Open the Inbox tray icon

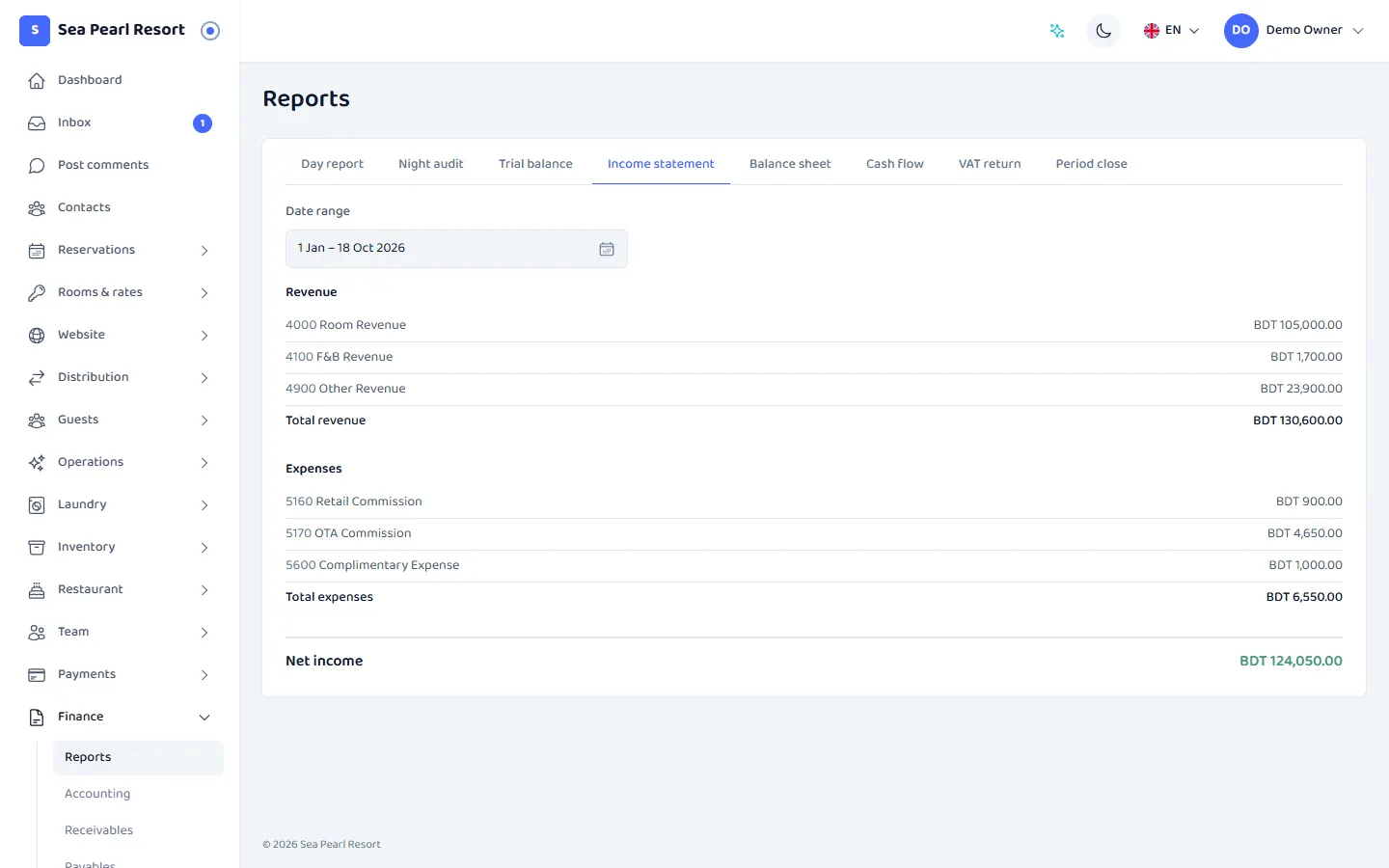click(x=37, y=123)
